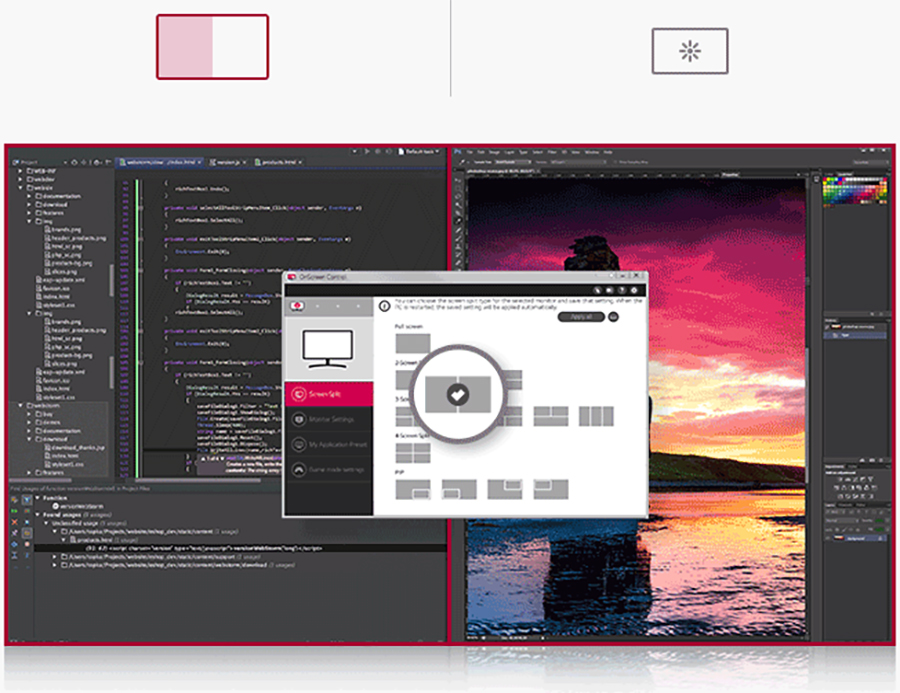Switch to the products.html editor tab
The image size is (900, 693).
[278, 162]
